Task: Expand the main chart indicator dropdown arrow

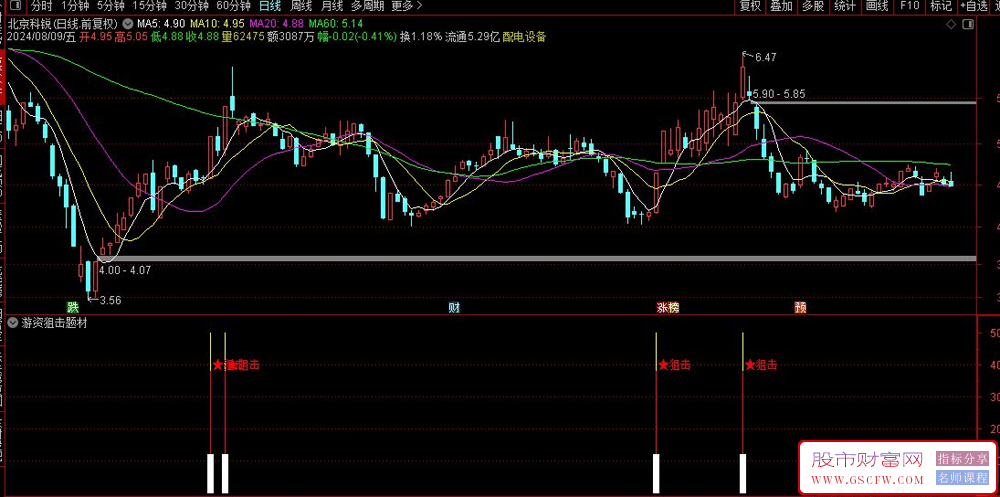Action: tap(128, 24)
